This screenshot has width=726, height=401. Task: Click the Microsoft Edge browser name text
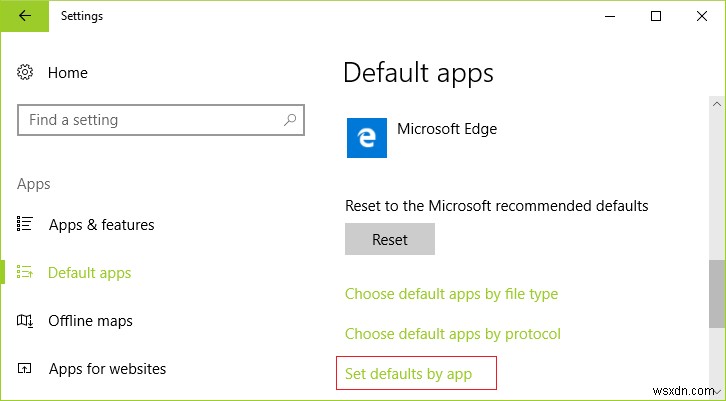[x=447, y=128]
